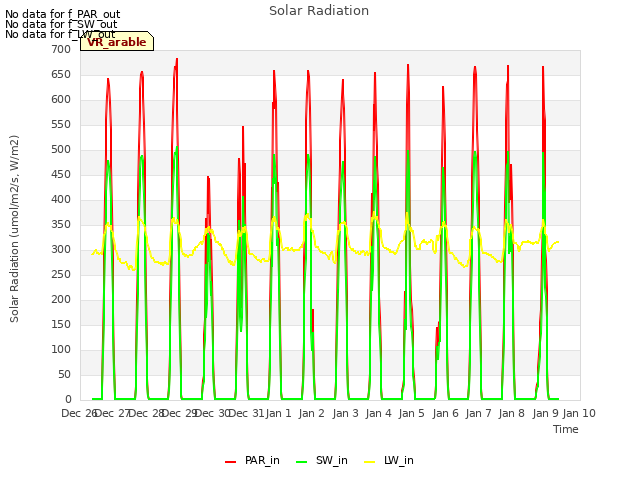
Task: Click the LW_in yellow legend swatch
Action: [x=369, y=461]
